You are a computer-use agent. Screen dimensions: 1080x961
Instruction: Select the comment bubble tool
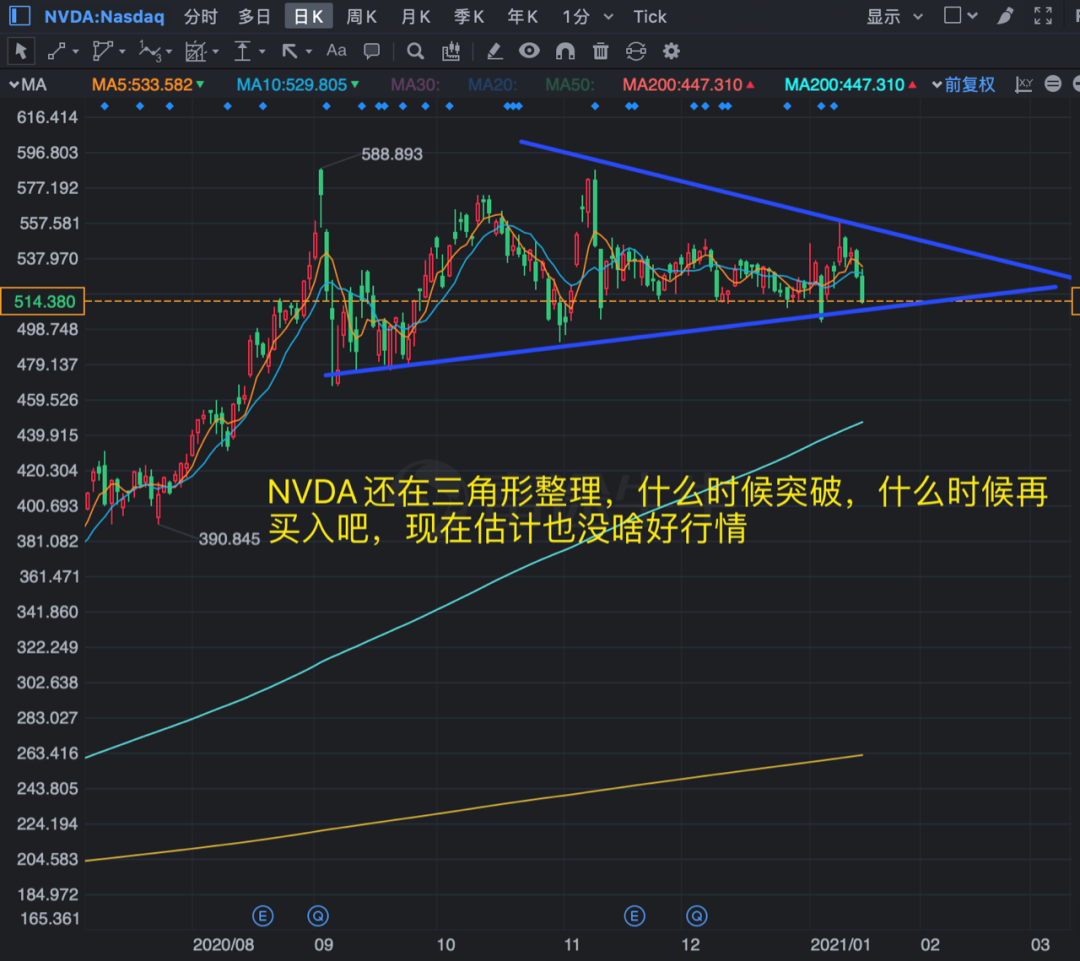[372, 51]
